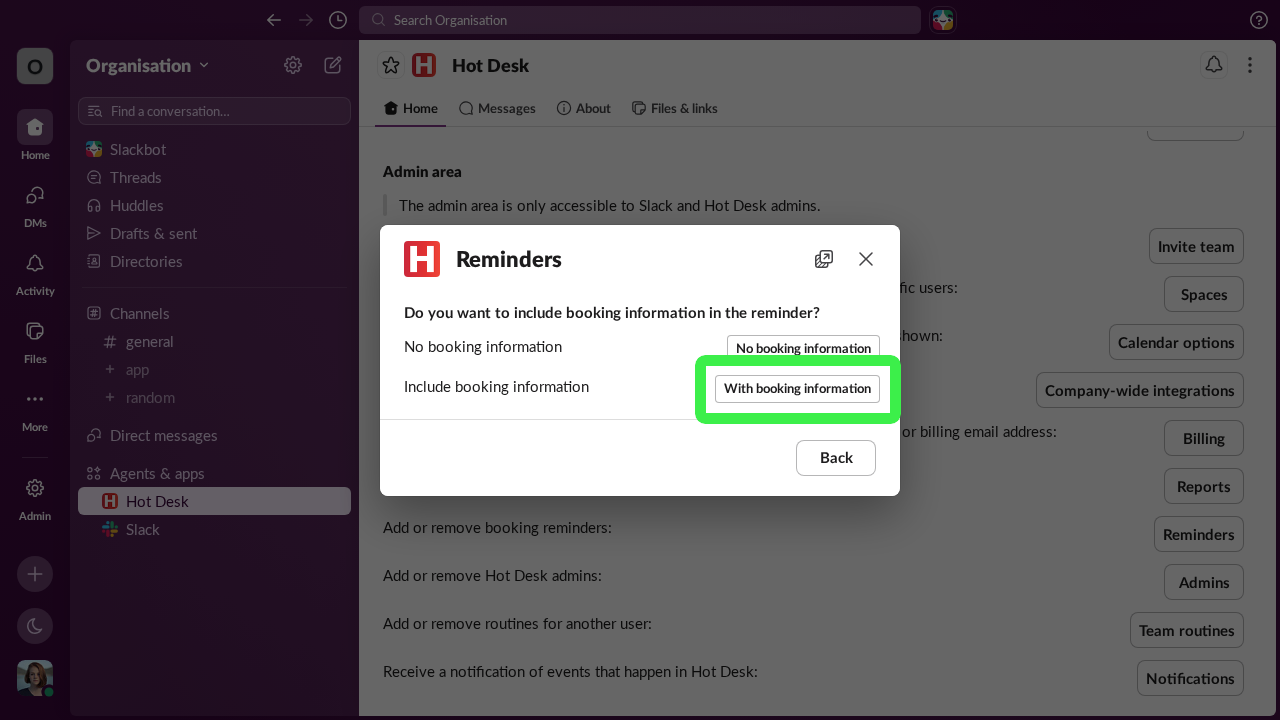Switch to the Home tab
This screenshot has width=1280, height=720.
click(411, 108)
